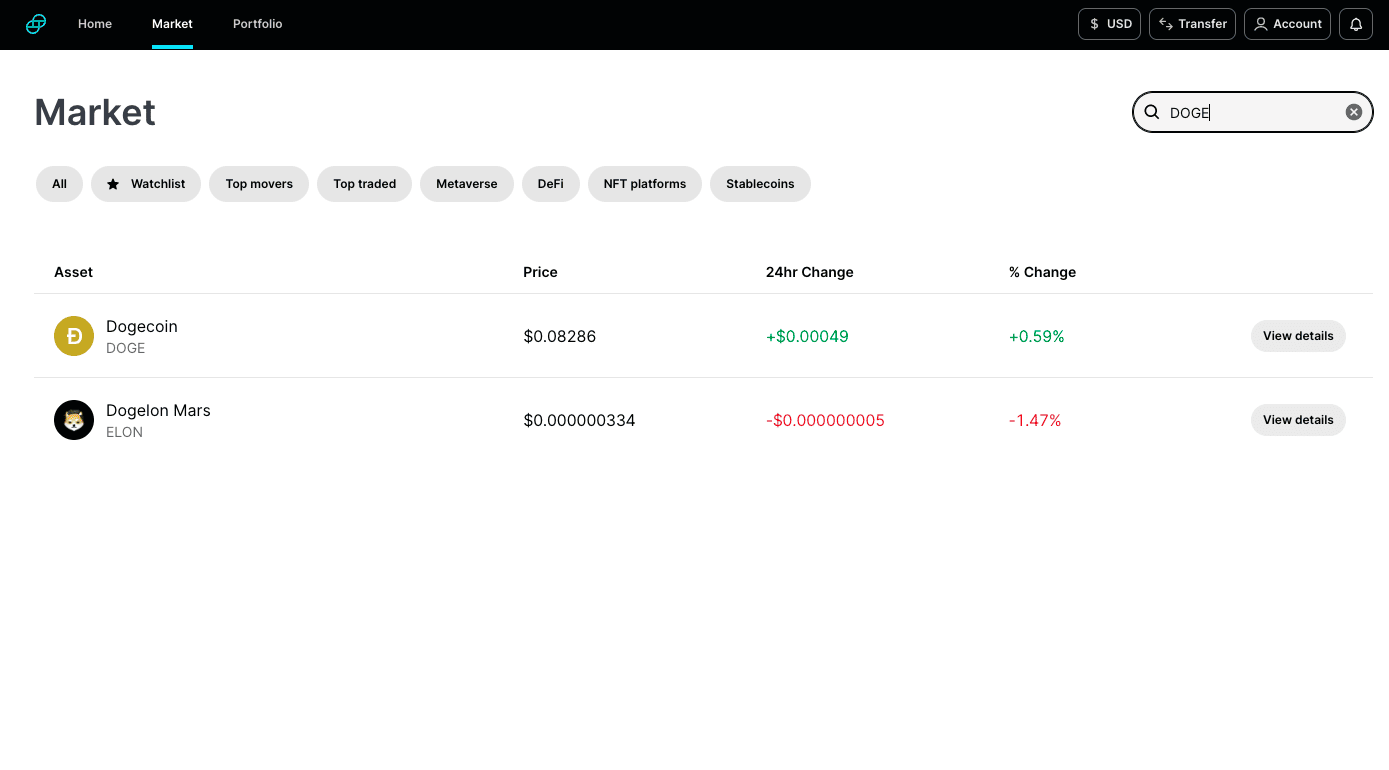Click the % Change column header

point(1042,272)
